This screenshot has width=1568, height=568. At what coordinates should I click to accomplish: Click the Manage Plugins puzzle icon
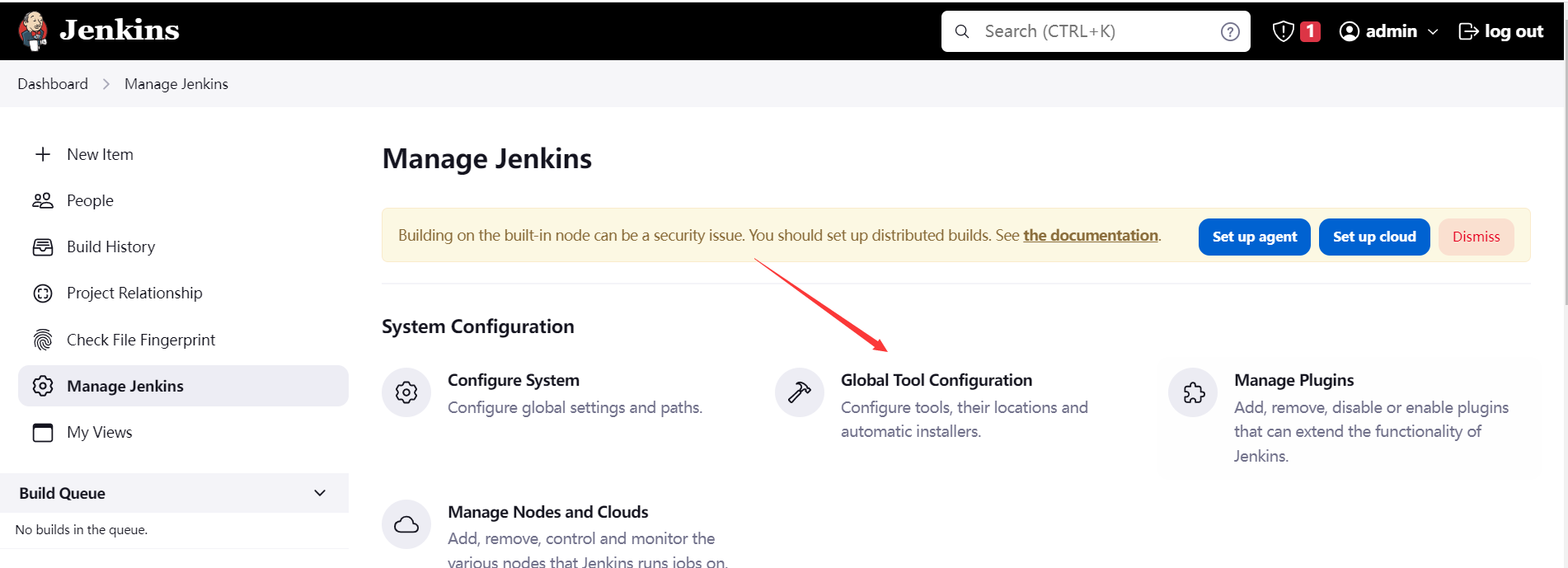pyautogui.click(x=1193, y=392)
